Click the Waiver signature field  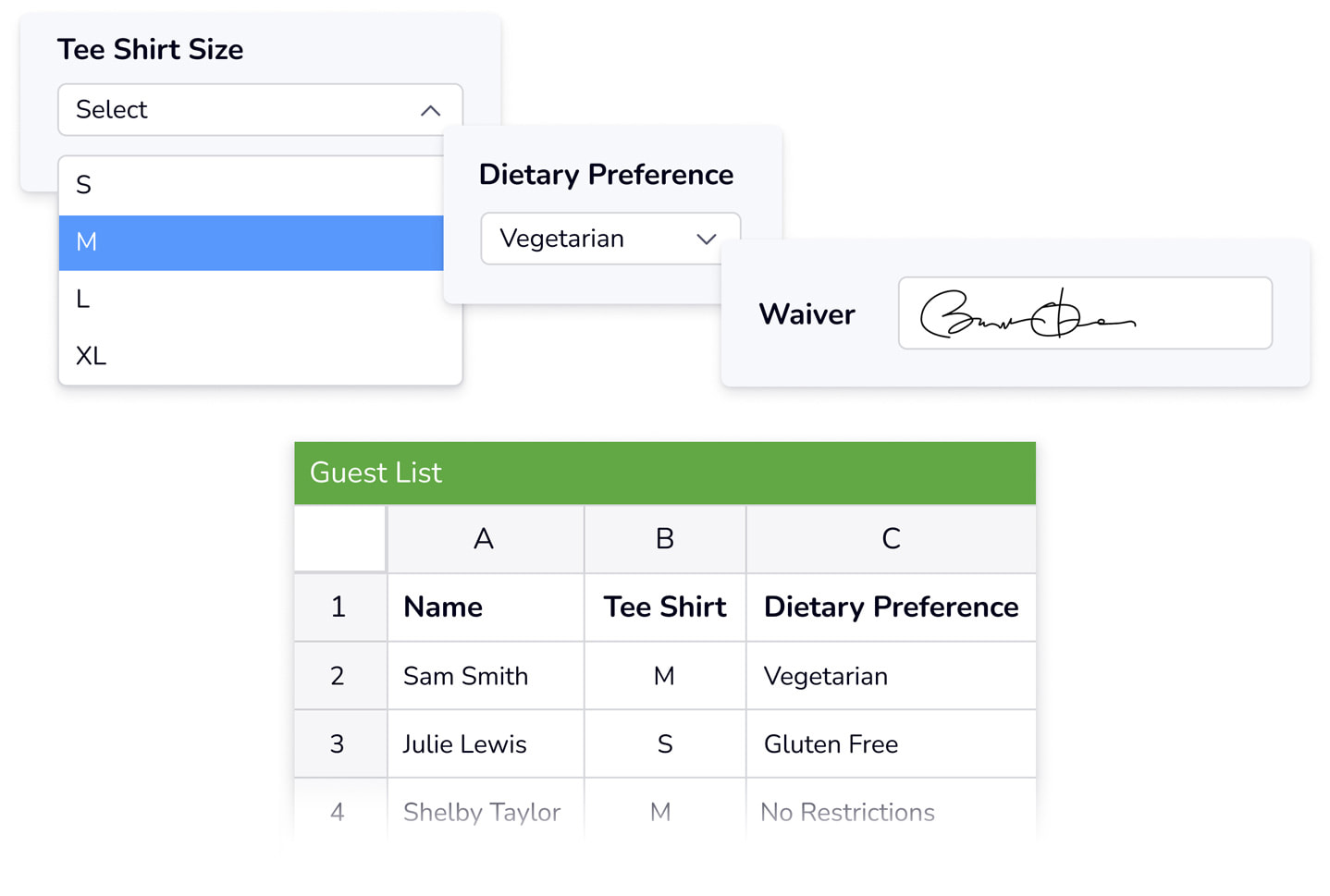pos(1085,313)
